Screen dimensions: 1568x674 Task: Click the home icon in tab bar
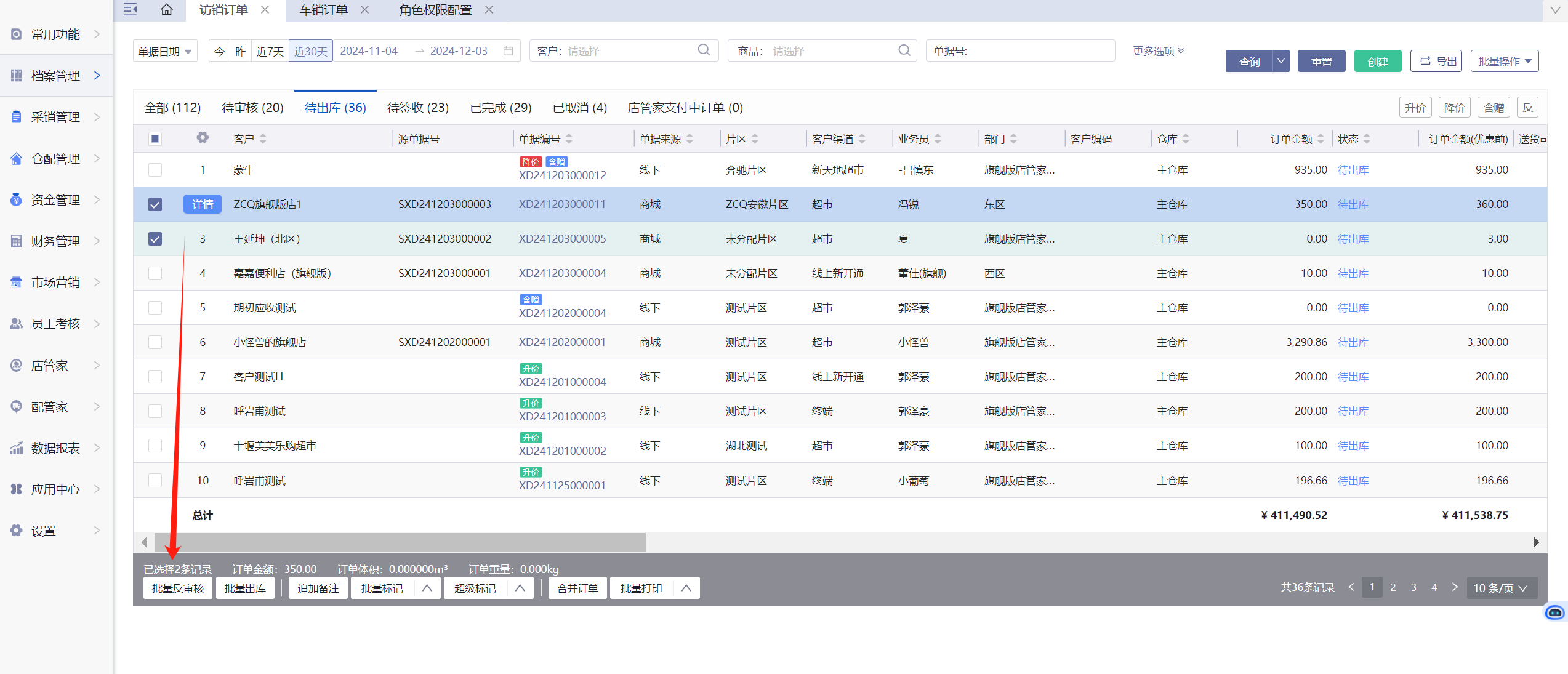[x=166, y=10]
